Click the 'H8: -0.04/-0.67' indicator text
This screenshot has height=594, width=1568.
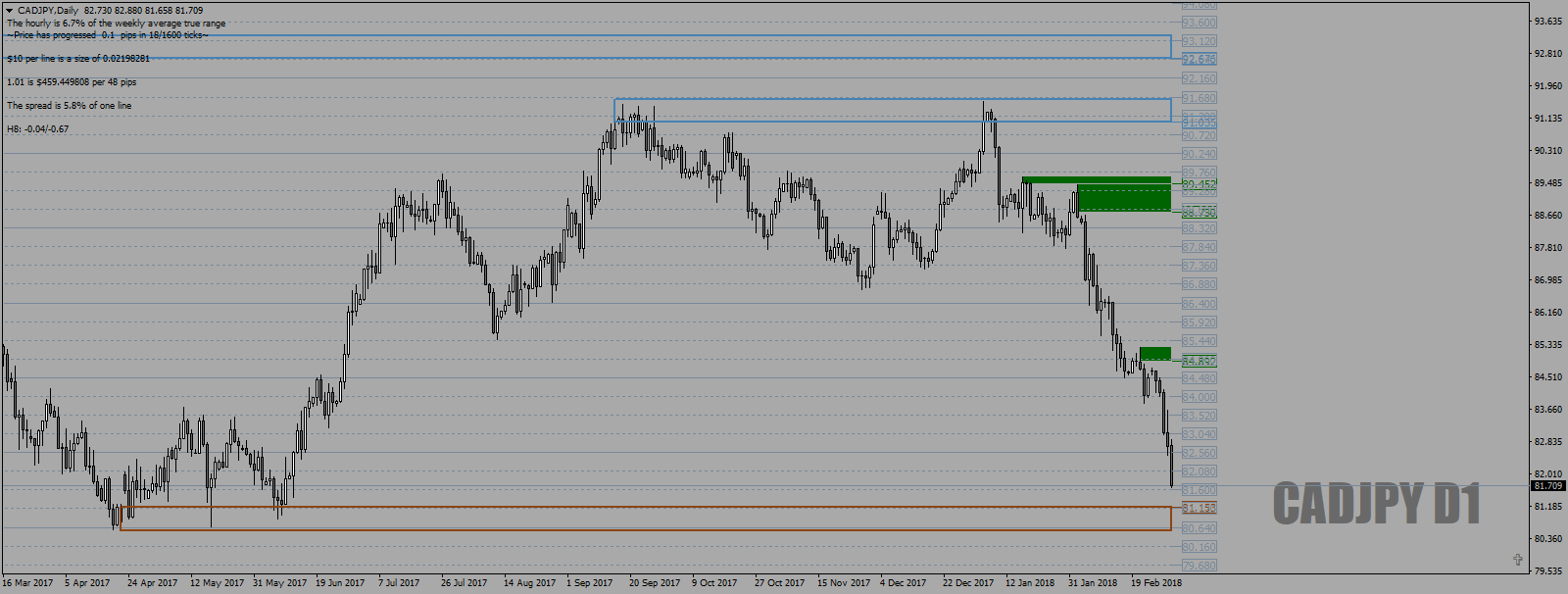coord(37,129)
